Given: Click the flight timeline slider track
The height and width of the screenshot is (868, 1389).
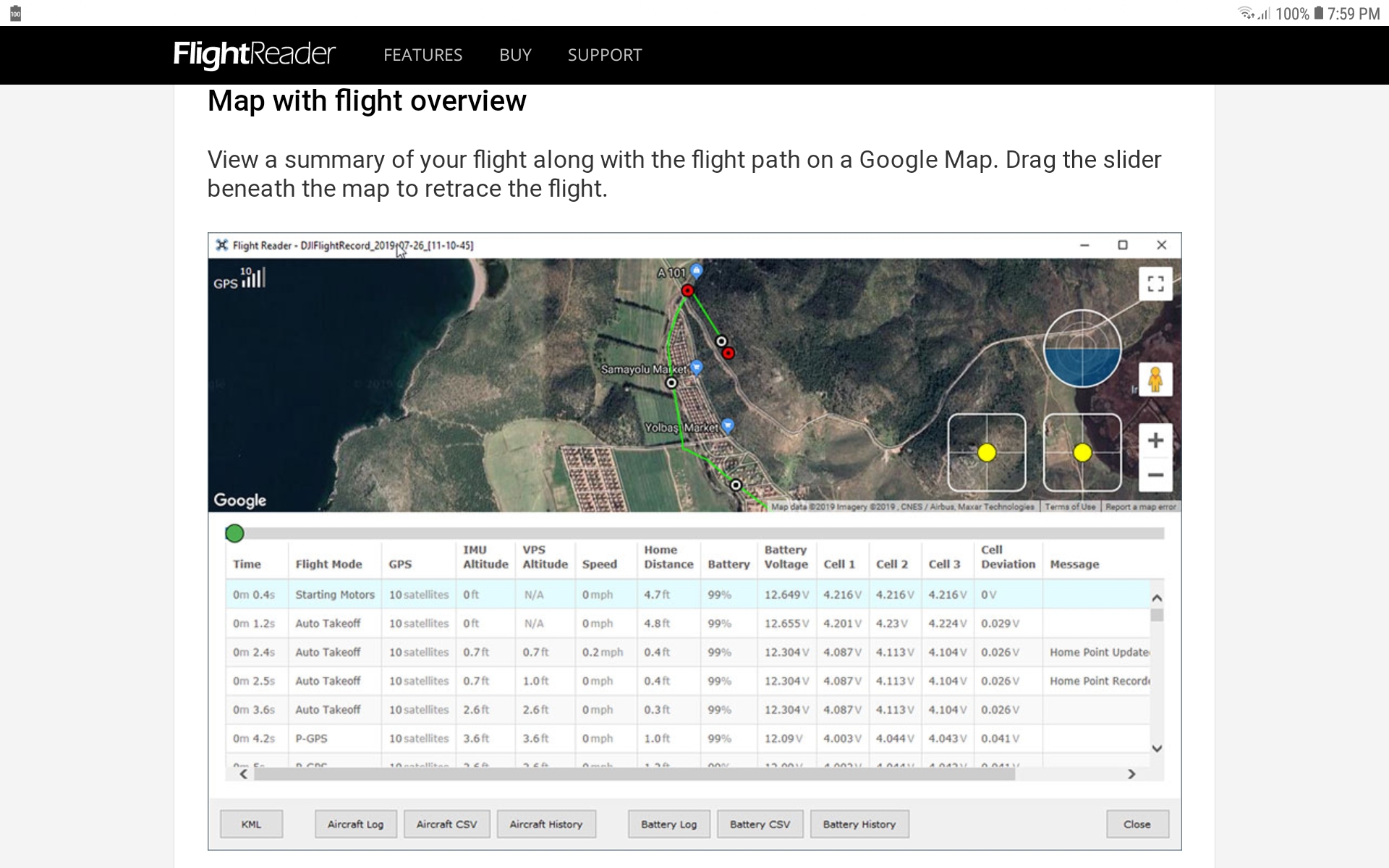Looking at the screenshot, I should (x=694, y=534).
